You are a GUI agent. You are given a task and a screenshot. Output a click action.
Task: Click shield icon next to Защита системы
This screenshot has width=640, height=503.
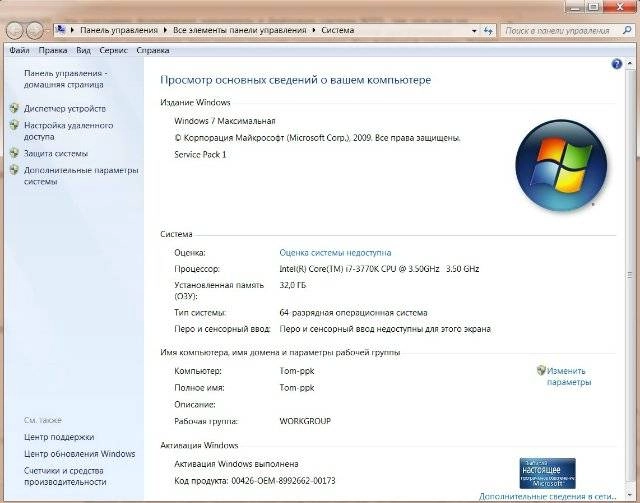14,153
